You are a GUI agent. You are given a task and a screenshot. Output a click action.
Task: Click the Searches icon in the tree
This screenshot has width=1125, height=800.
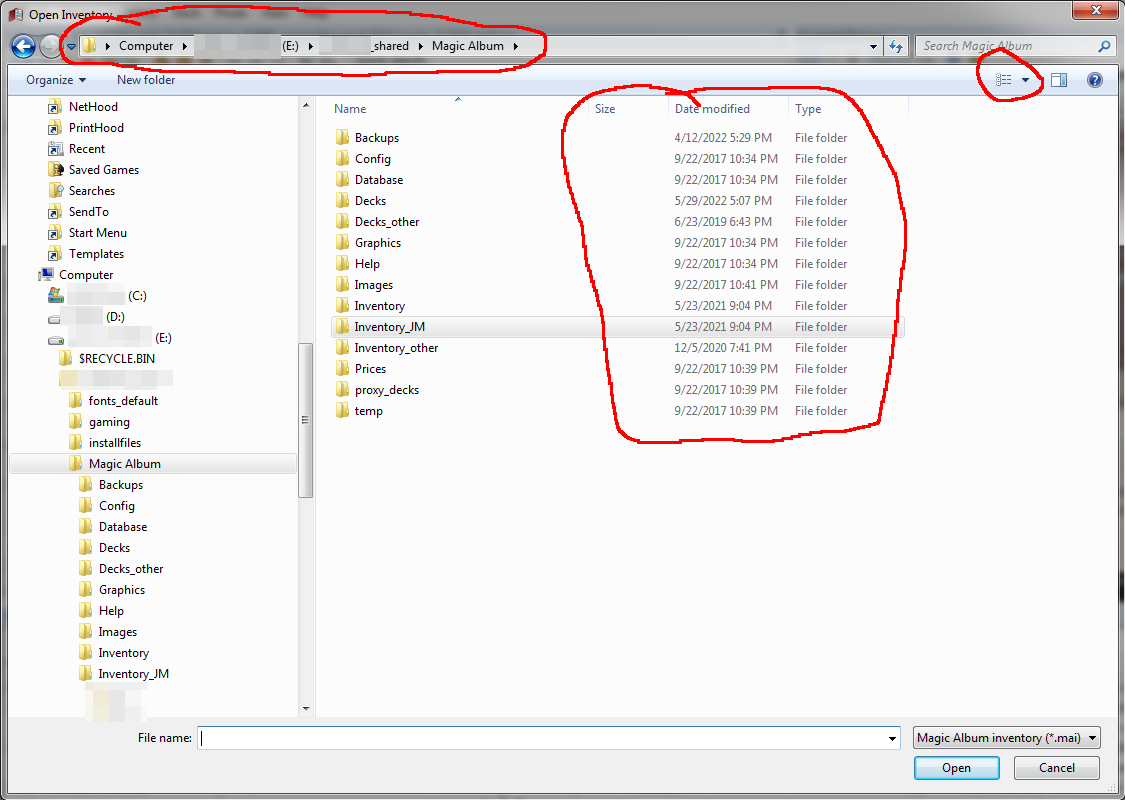click(x=55, y=190)
